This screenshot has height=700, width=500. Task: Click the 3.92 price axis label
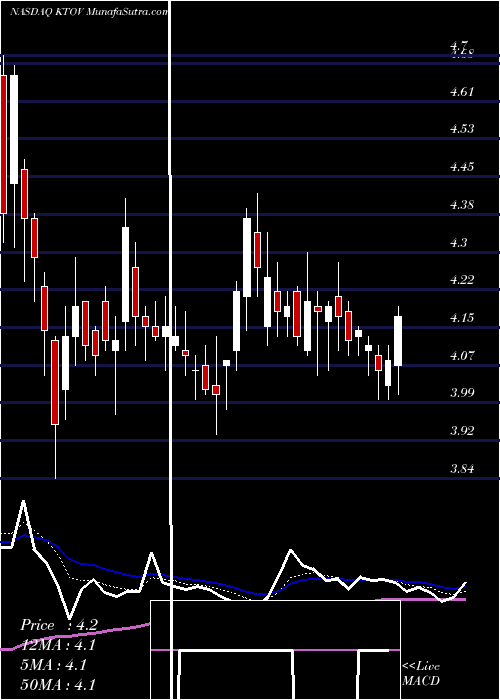[462, 431]
